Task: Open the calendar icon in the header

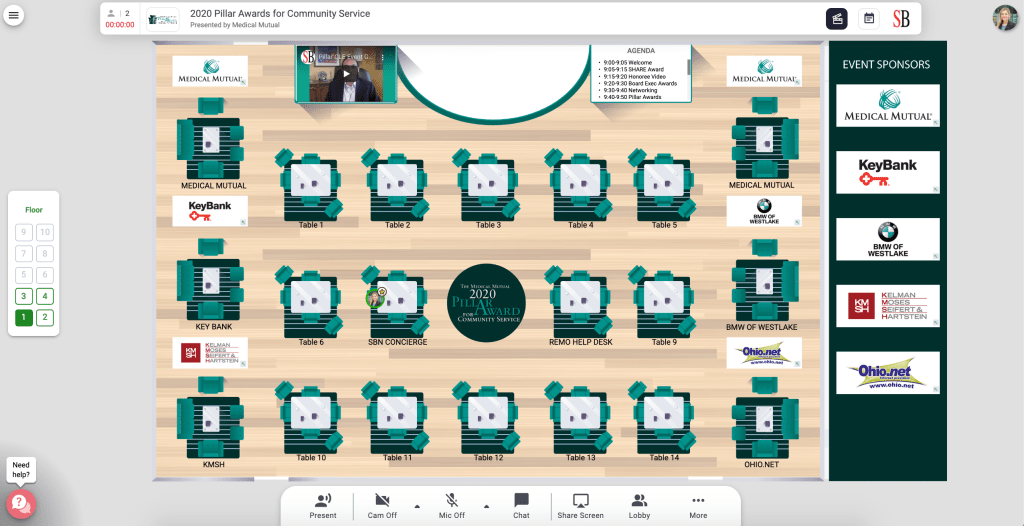Action: [x=869, y=18]
